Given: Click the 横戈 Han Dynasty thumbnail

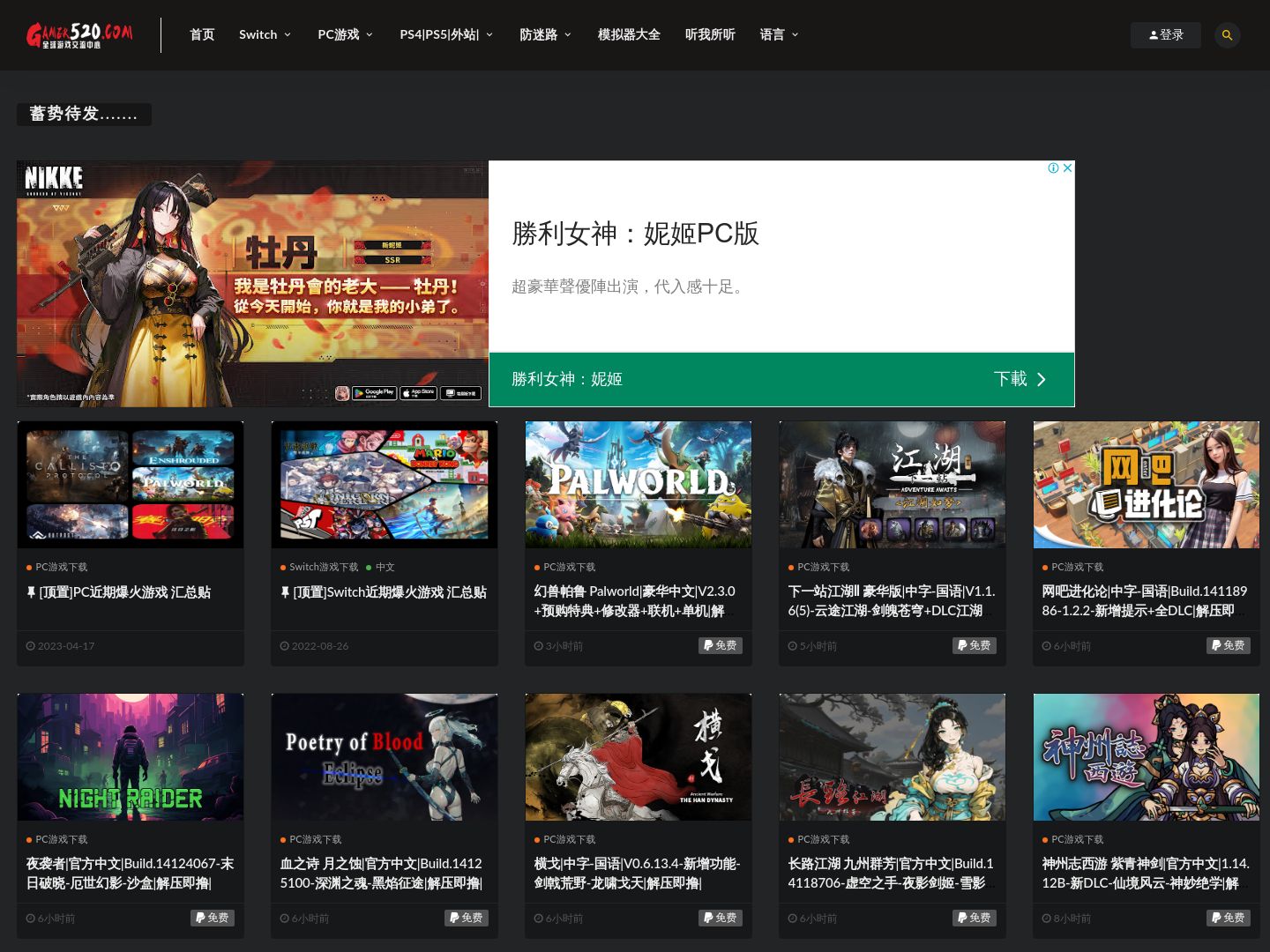Looking at the screenshot, I should pos(639,757).
